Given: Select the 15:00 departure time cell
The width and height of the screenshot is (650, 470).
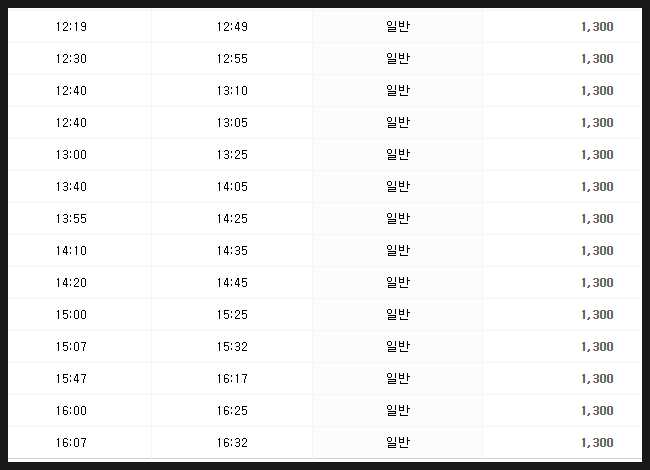Looking at the screenshot, I should pyautogui.click(x=71, y=315).
